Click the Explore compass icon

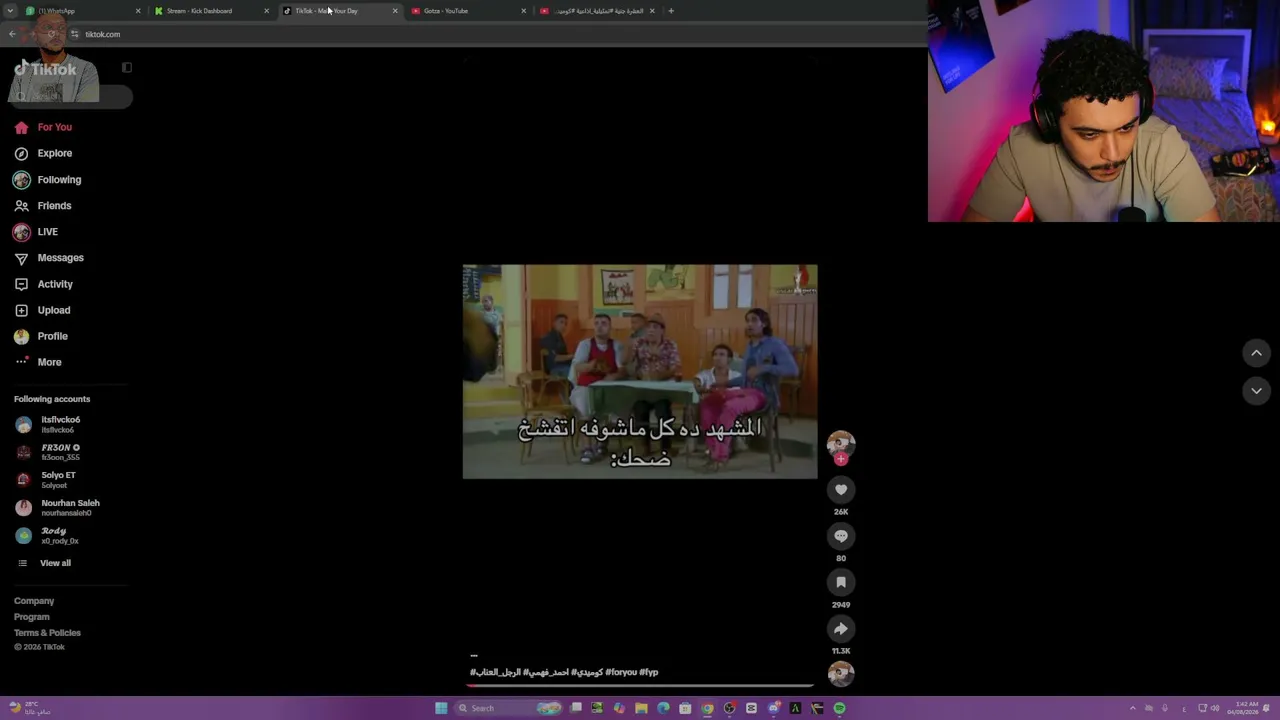click(x=21, y=154)
